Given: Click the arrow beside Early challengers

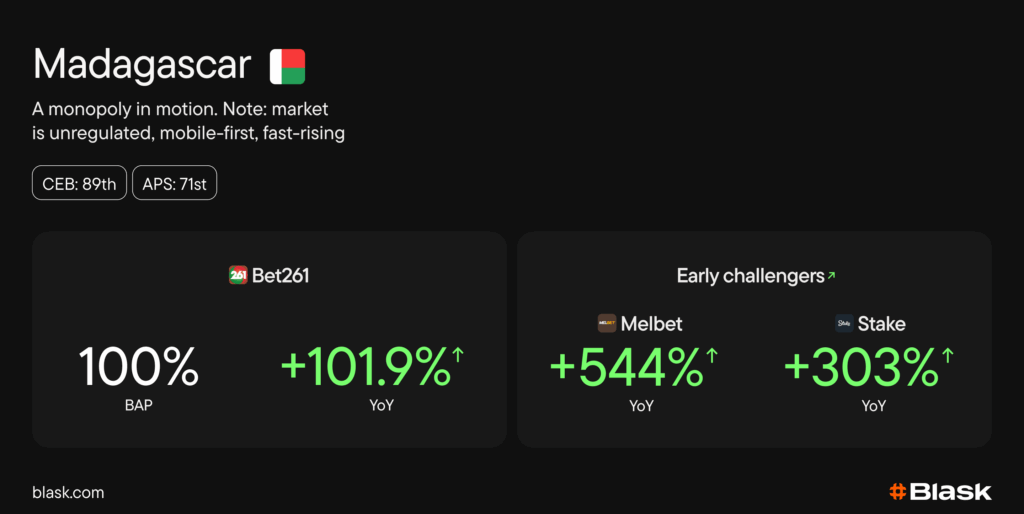Looking at the screenshot, I should pyautogui.click(x=831, y=275).
